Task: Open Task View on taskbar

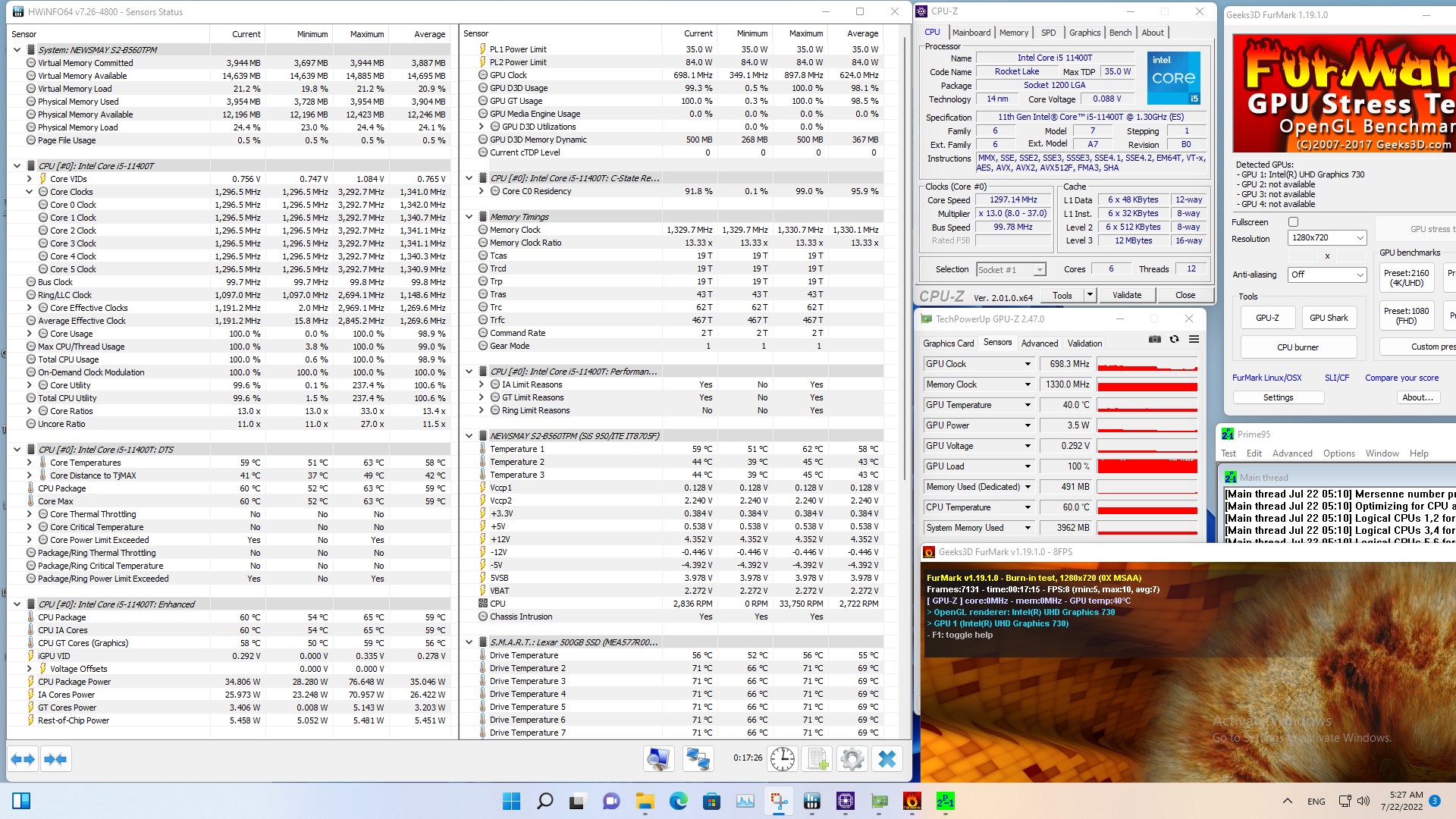Action: click(578, 801)
